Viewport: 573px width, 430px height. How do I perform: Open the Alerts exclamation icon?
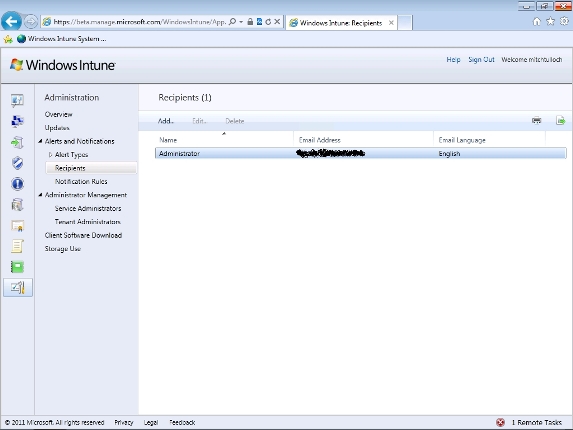(x=17, y=184)
